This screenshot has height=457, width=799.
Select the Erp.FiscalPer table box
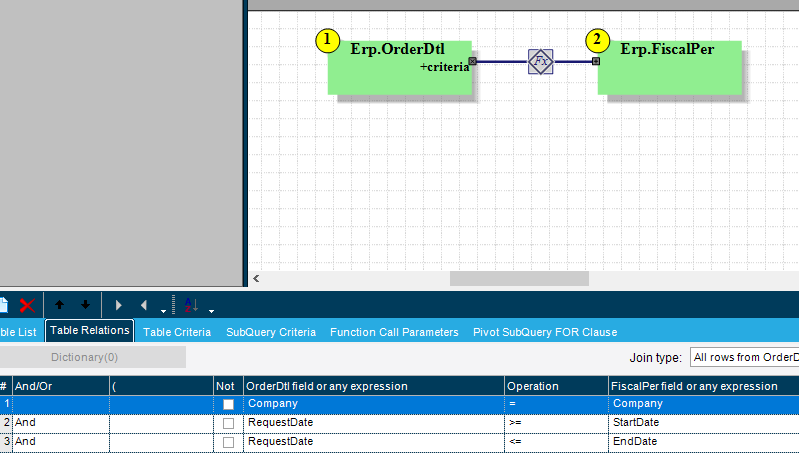pyautogui.click(x=670, y=68)
